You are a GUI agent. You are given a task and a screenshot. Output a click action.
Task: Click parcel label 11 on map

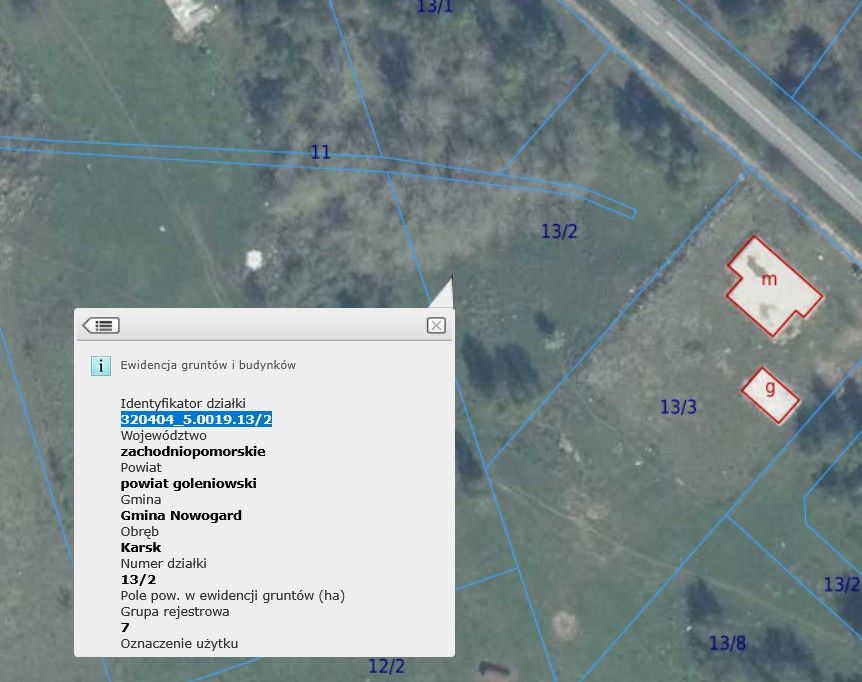pos(320,153)
